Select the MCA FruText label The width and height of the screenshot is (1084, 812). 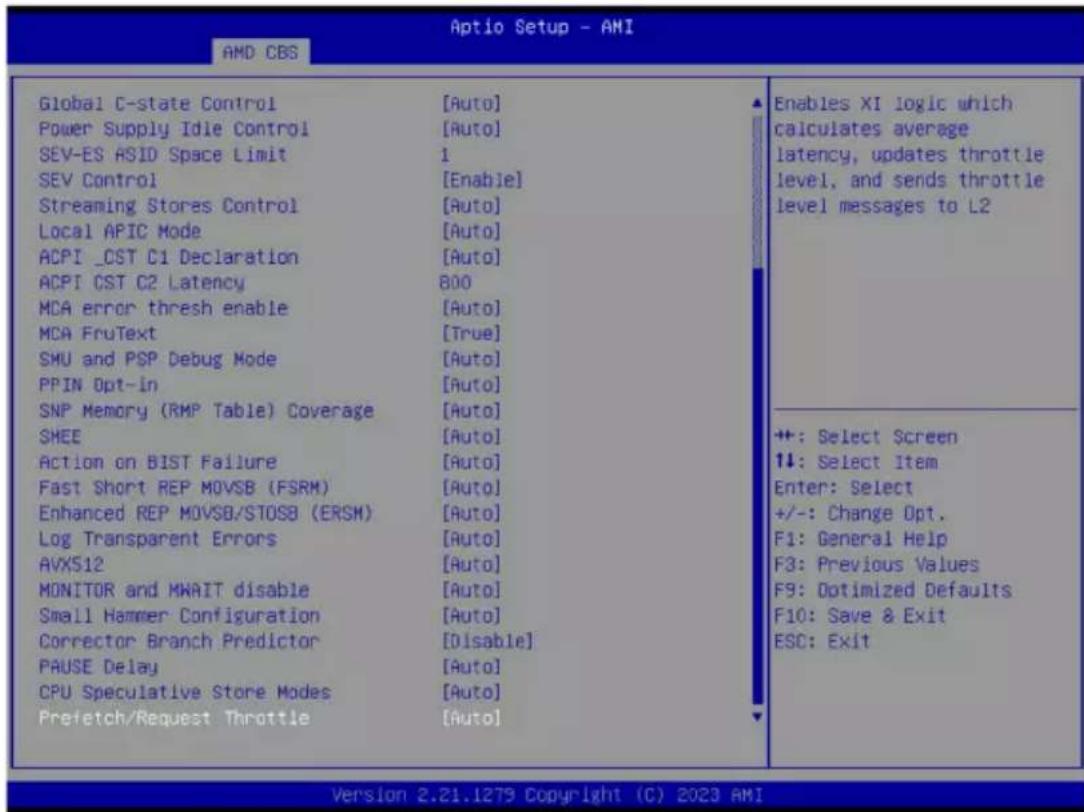point(97,334)
